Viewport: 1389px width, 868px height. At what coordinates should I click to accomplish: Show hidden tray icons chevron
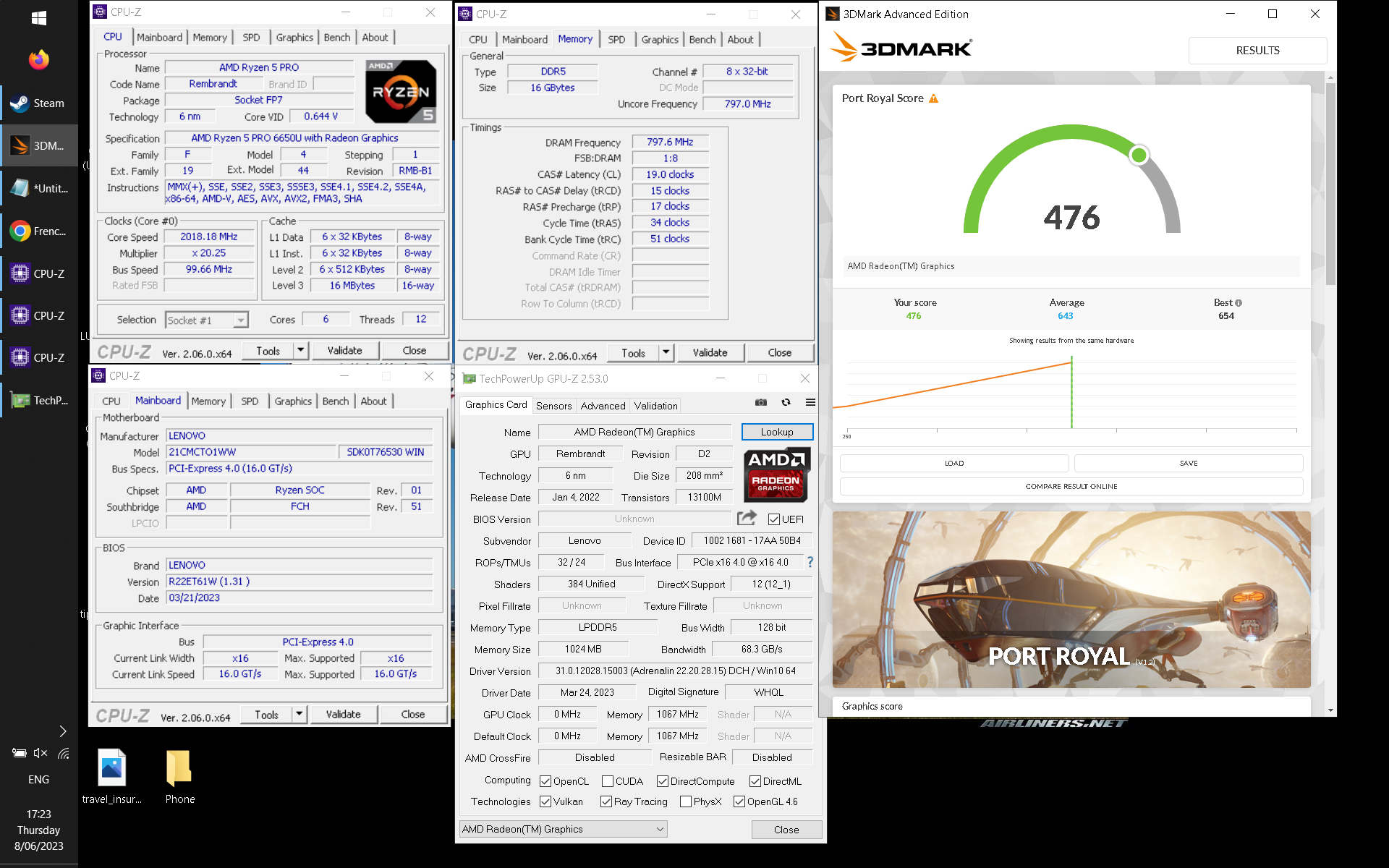click(x=63, y=731)
